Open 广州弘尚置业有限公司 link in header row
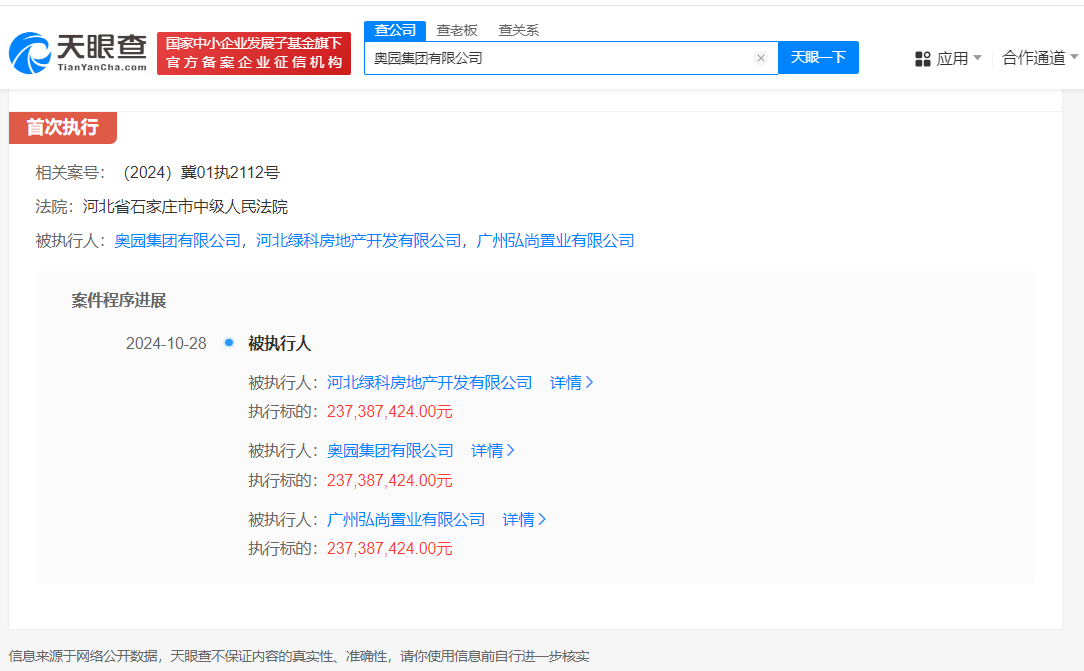Viewport: 1084px width, 671px height. point(556,240)
